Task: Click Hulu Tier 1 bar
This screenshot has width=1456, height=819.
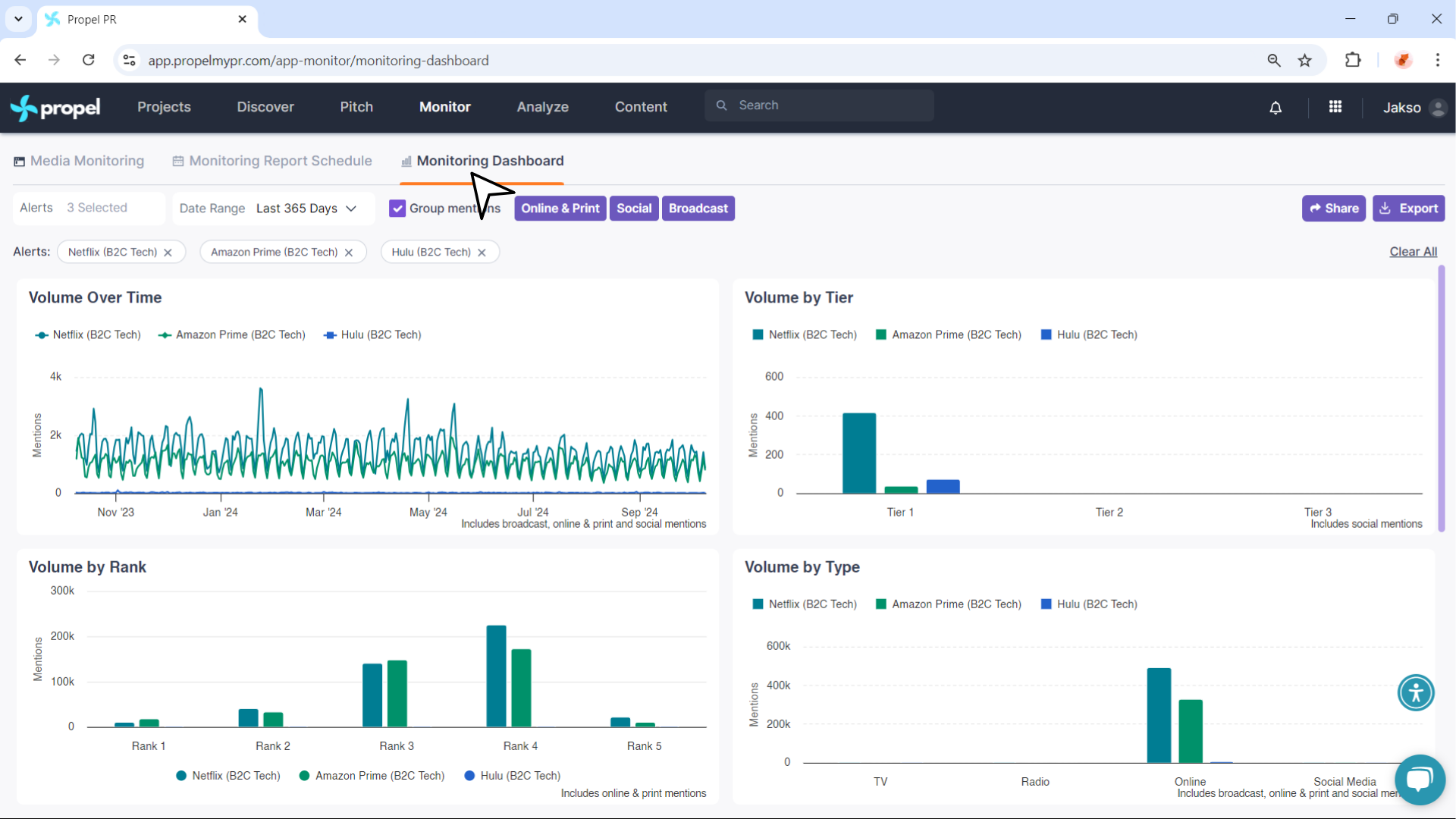Action: coord(943,487)
